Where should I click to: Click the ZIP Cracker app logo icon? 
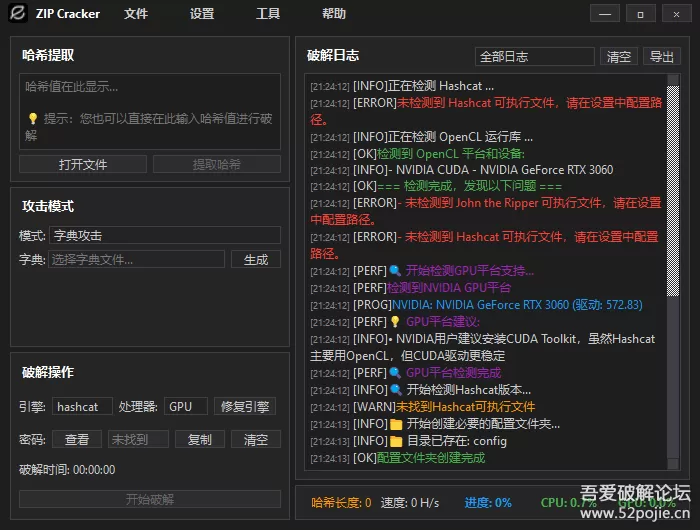coord(18,13)
